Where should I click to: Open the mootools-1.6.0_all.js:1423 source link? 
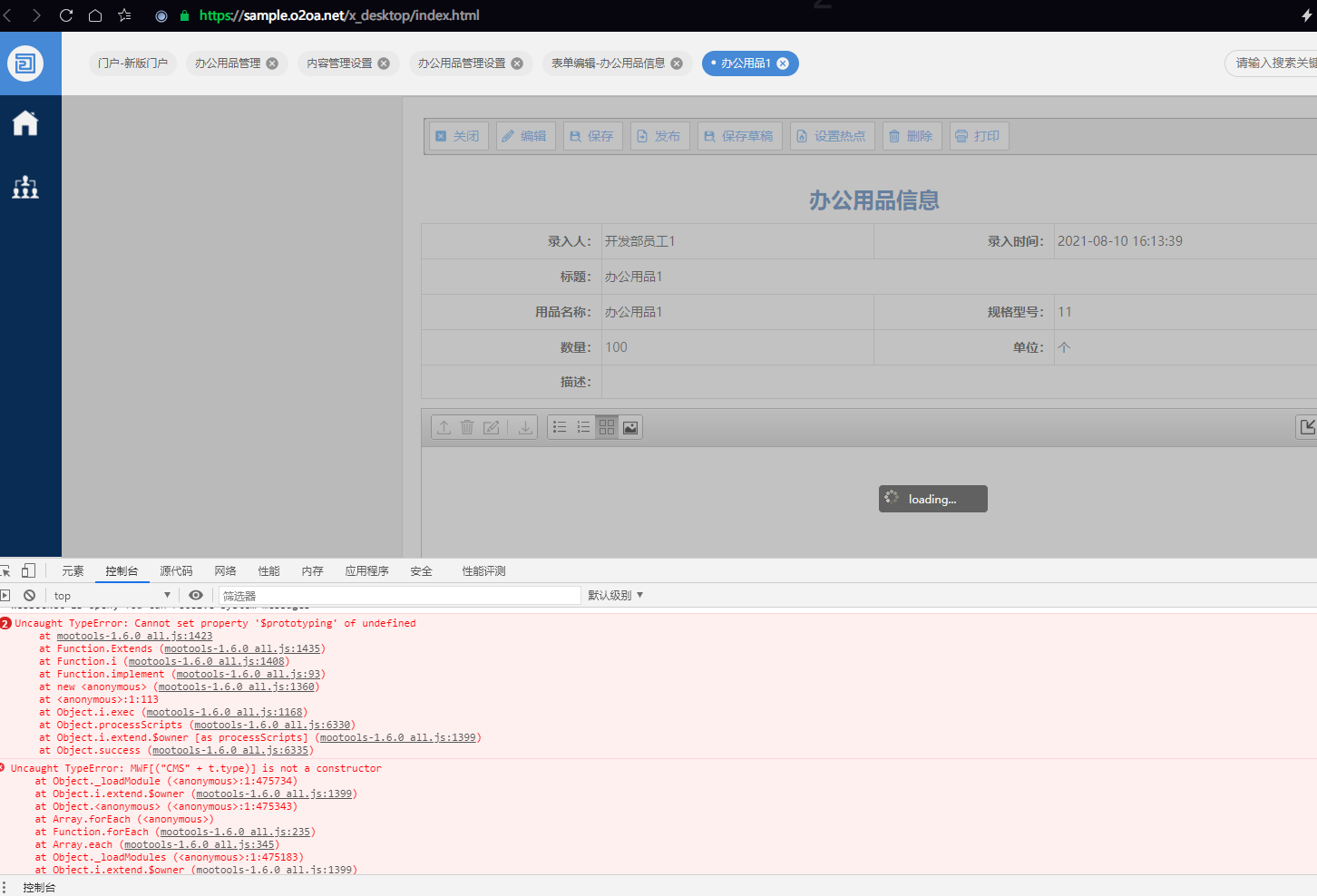(x=134, y=637)
